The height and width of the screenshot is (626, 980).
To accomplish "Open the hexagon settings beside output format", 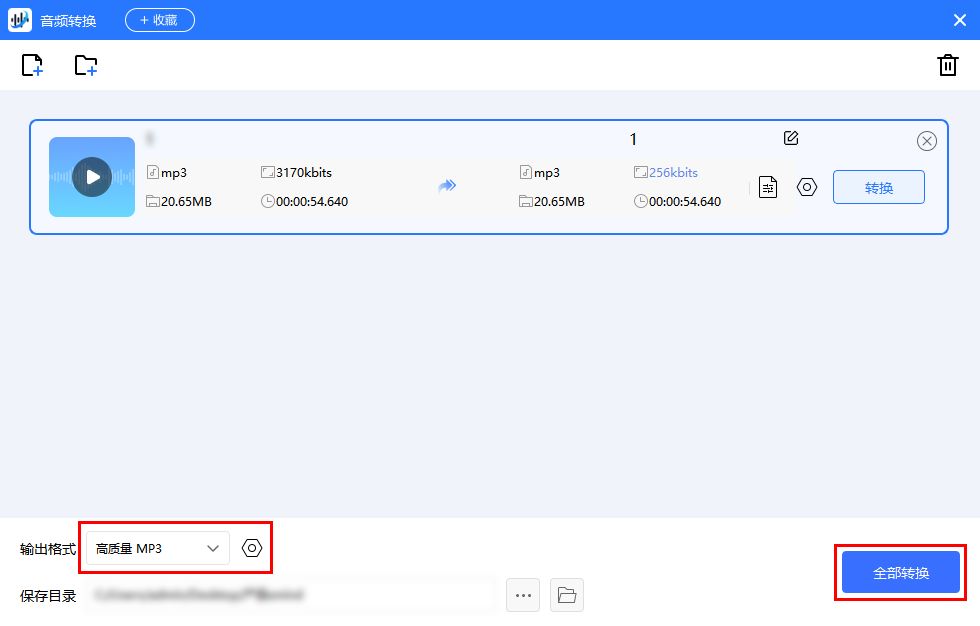I will pos(252,548).
